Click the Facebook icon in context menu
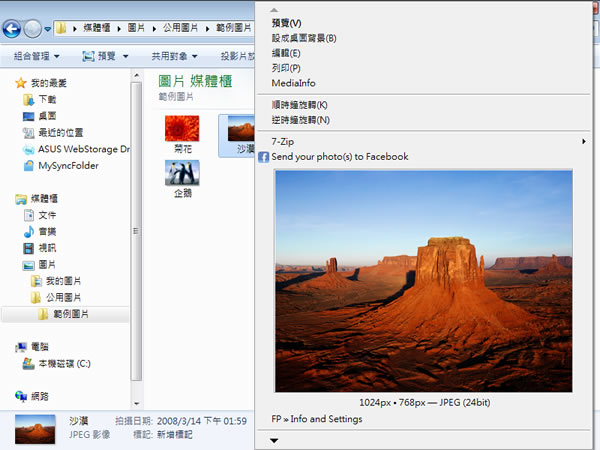Image resolution: width=600 pixels, height=450 pixels. pos(264,157)
